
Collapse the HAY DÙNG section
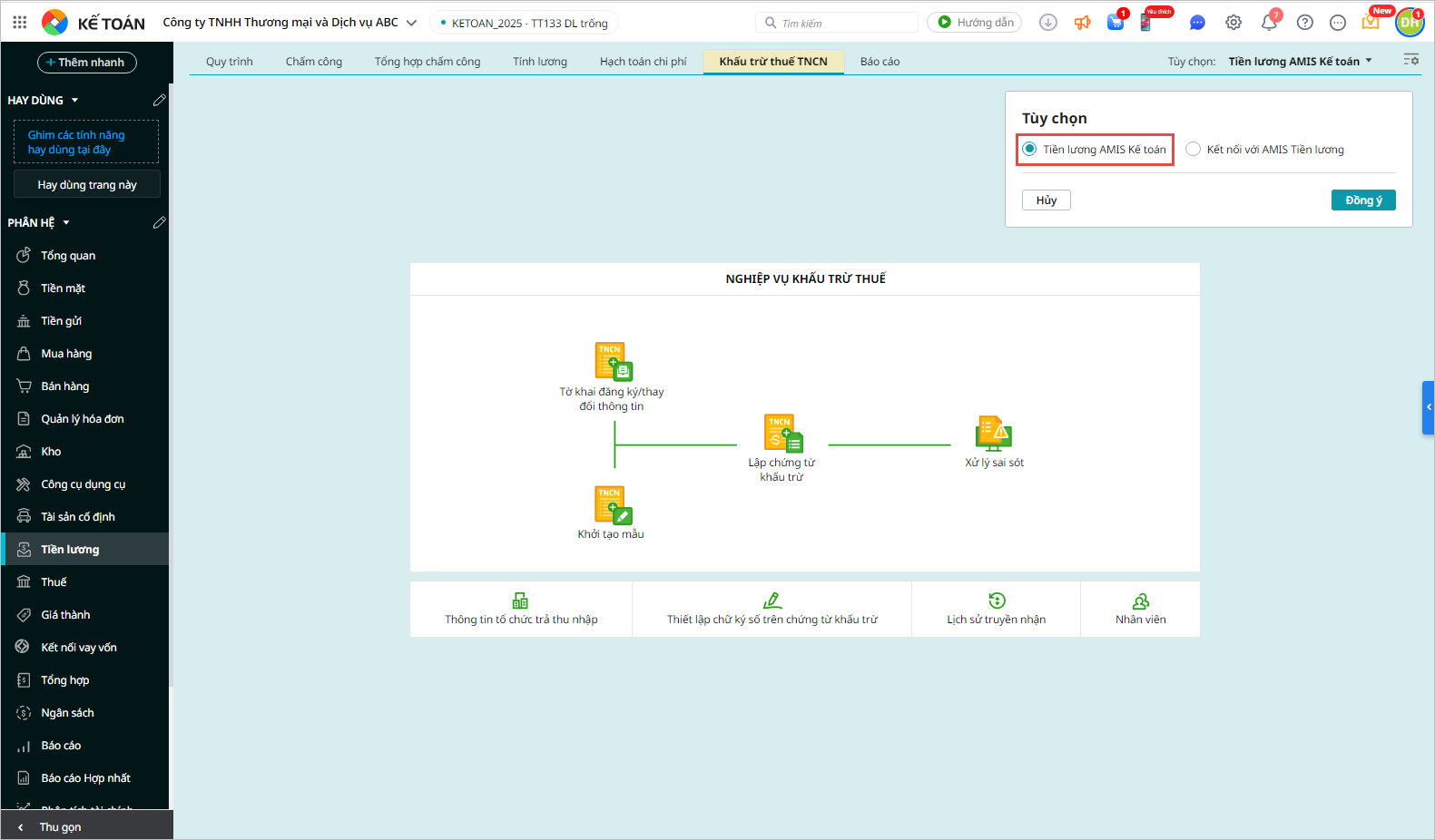click(x=74, y=101)
